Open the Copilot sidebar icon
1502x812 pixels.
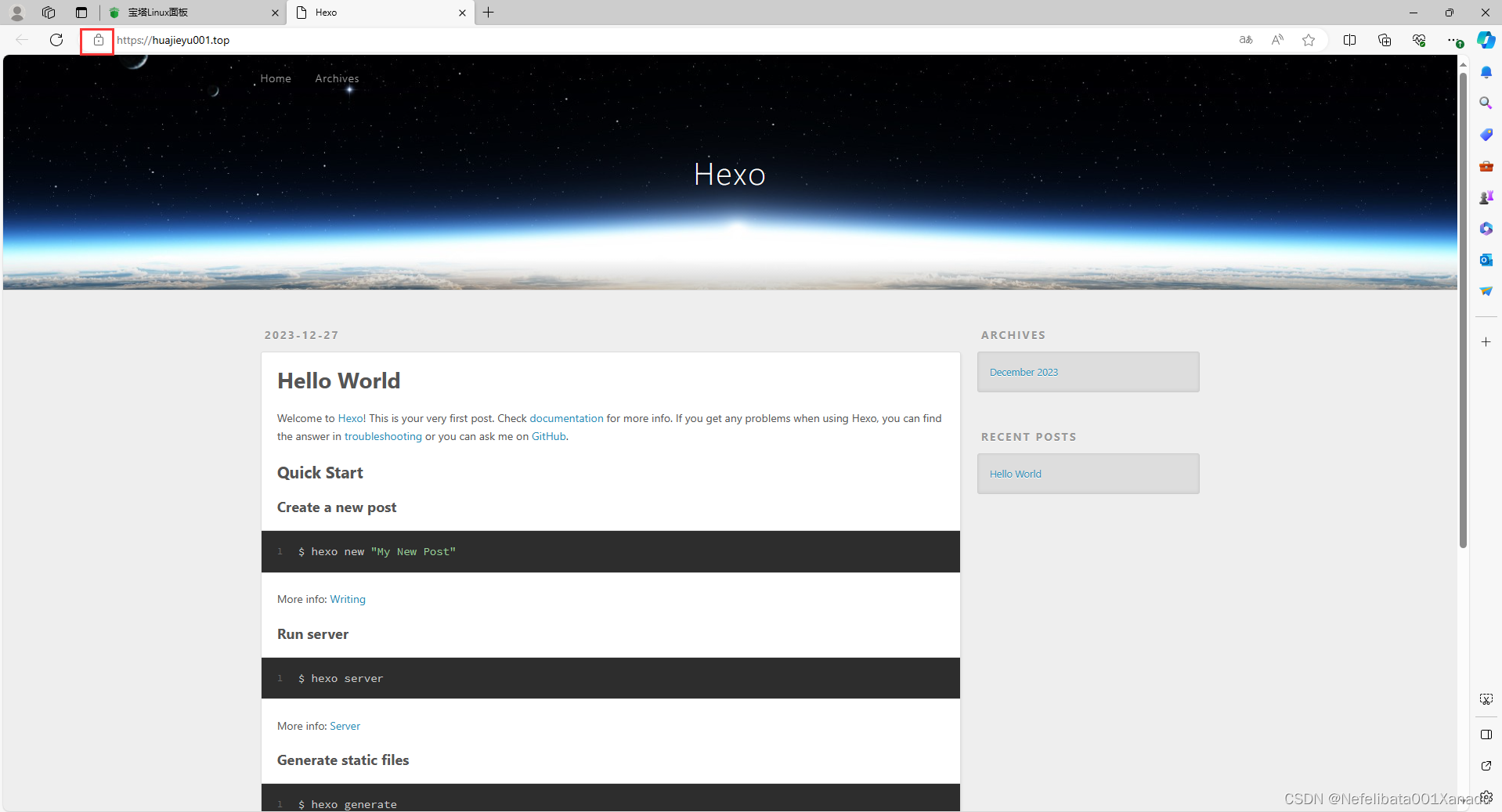[1486, 40]
